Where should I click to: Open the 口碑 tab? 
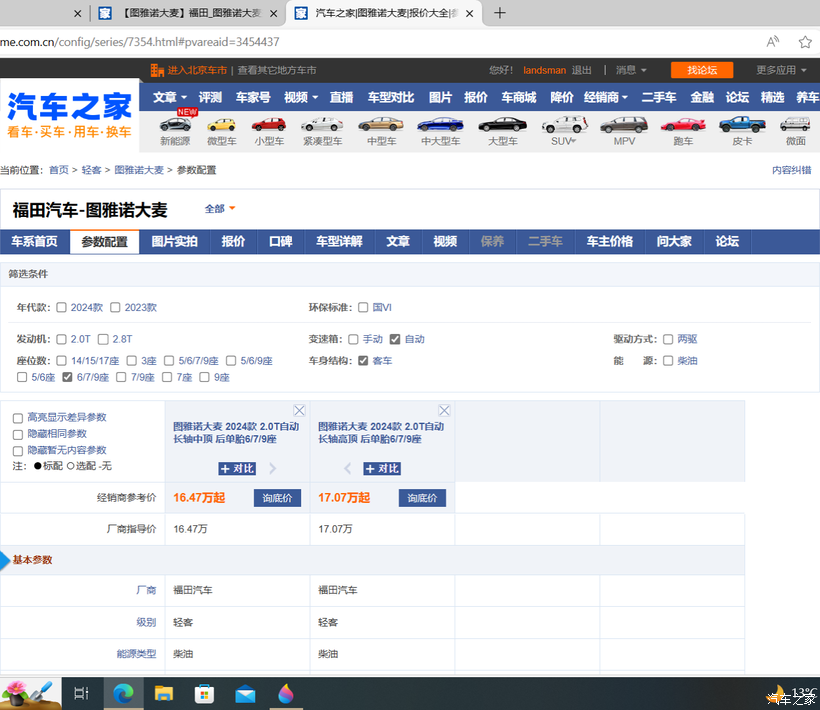[281, 242]
